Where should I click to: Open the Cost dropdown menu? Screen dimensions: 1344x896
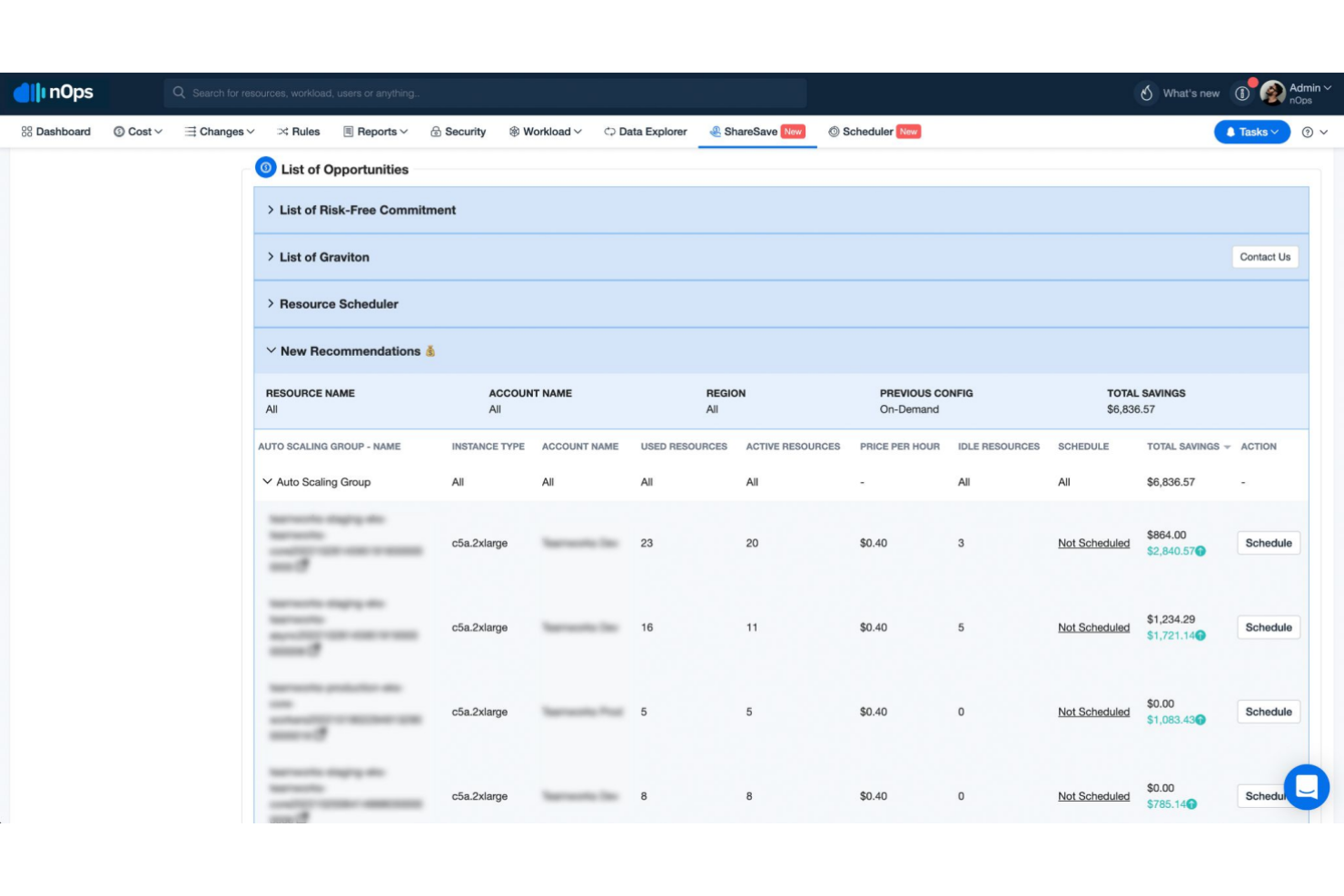pyautogui.click(x=138, y=132)
